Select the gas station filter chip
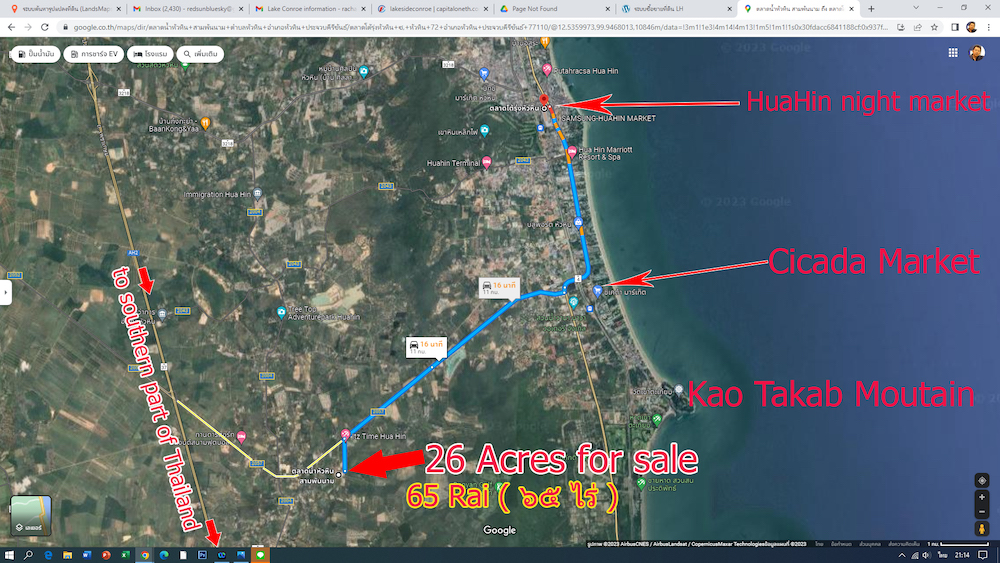The width and height of the screenshot is (1000, 563). tap(36, 54)
